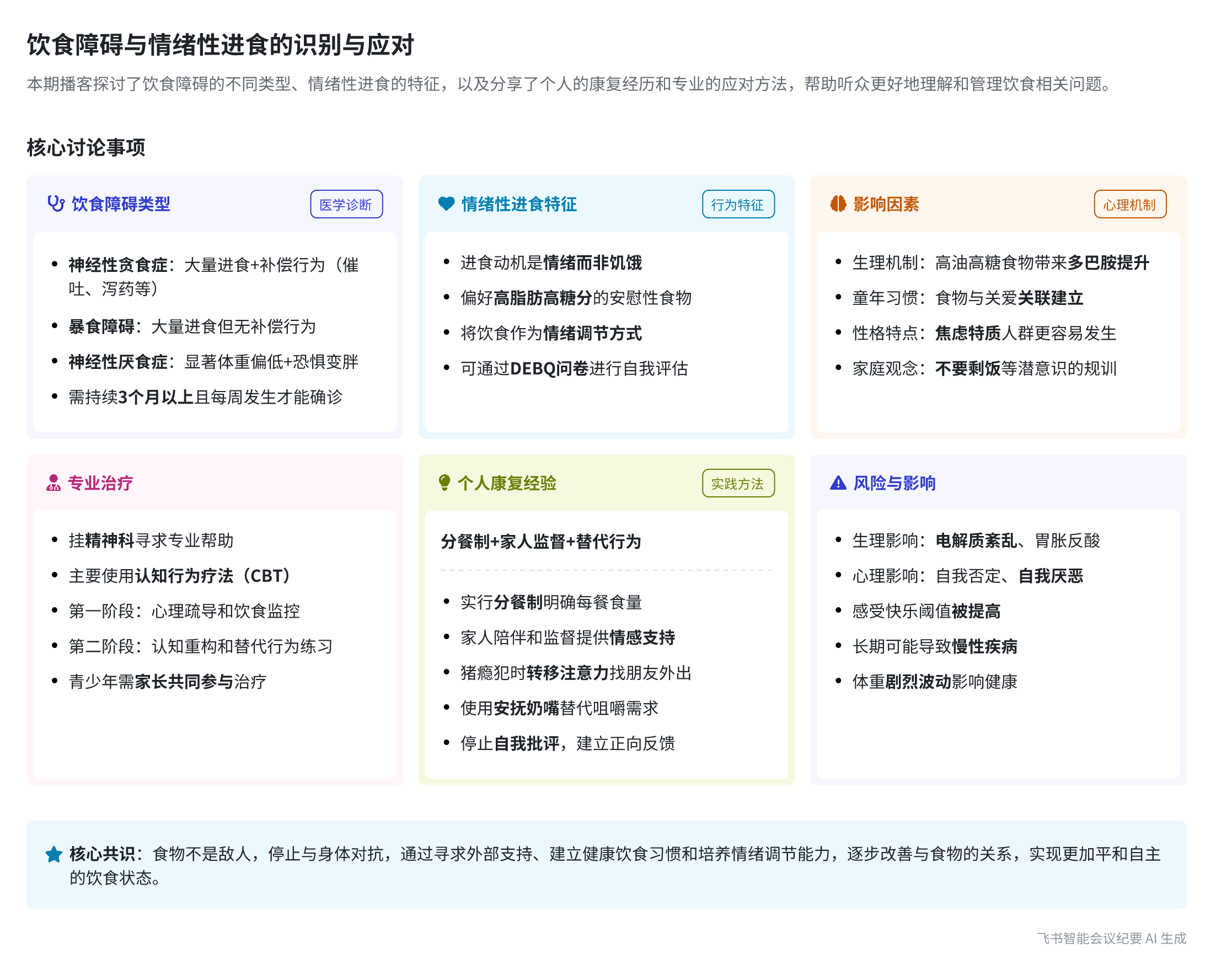The image size is (1232, 975).
Task: Click the star icon beside 核心共识
Action: 53,855
